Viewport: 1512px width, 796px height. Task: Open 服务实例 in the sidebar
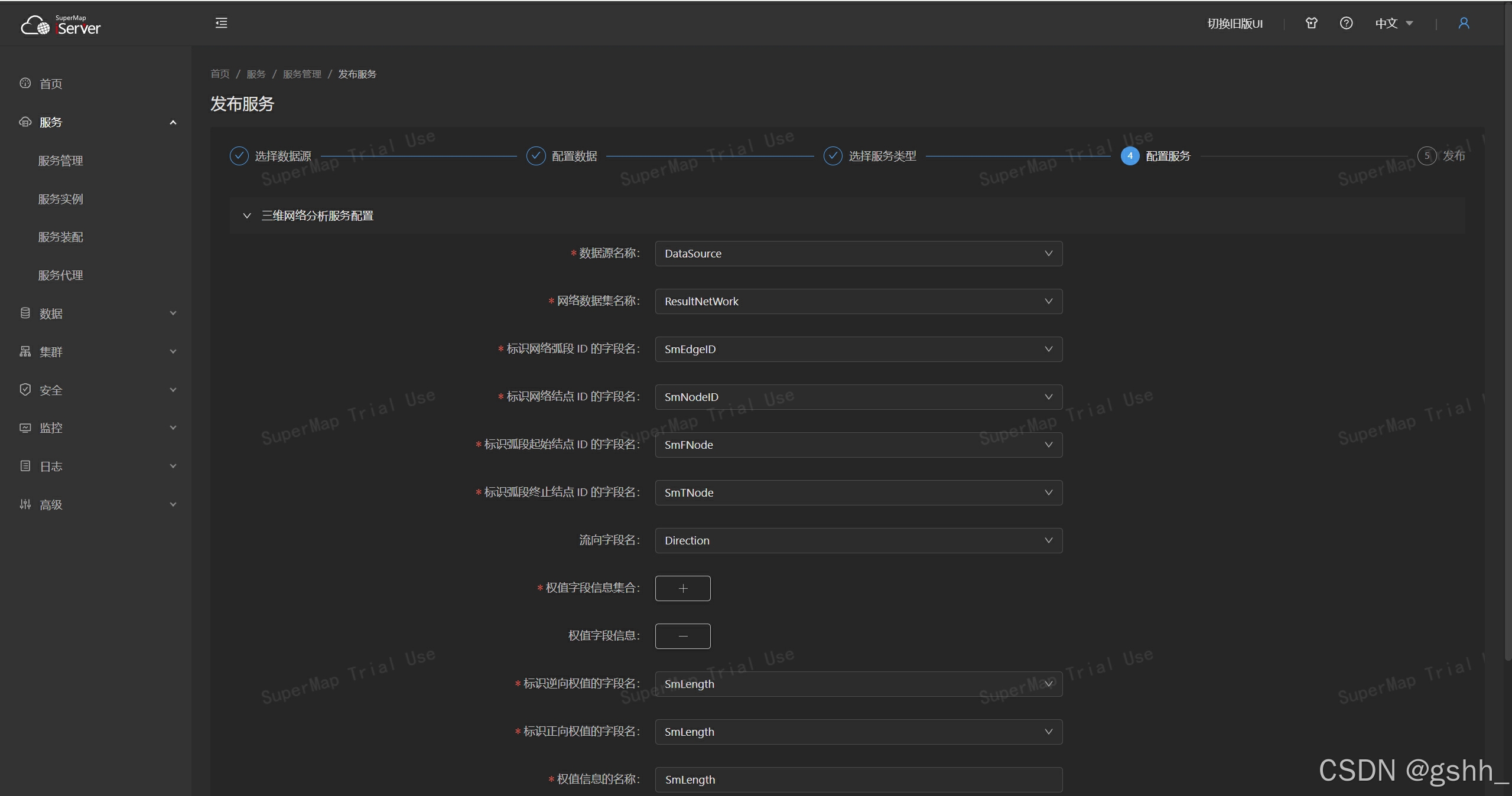pos(60,199)
